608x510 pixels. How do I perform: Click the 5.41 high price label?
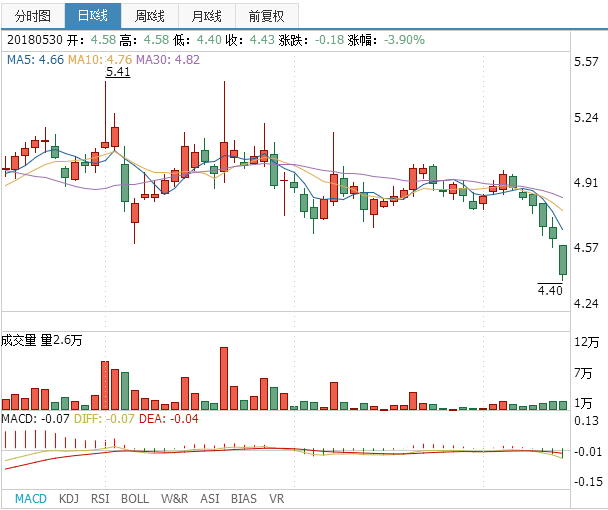click(118, 72)
